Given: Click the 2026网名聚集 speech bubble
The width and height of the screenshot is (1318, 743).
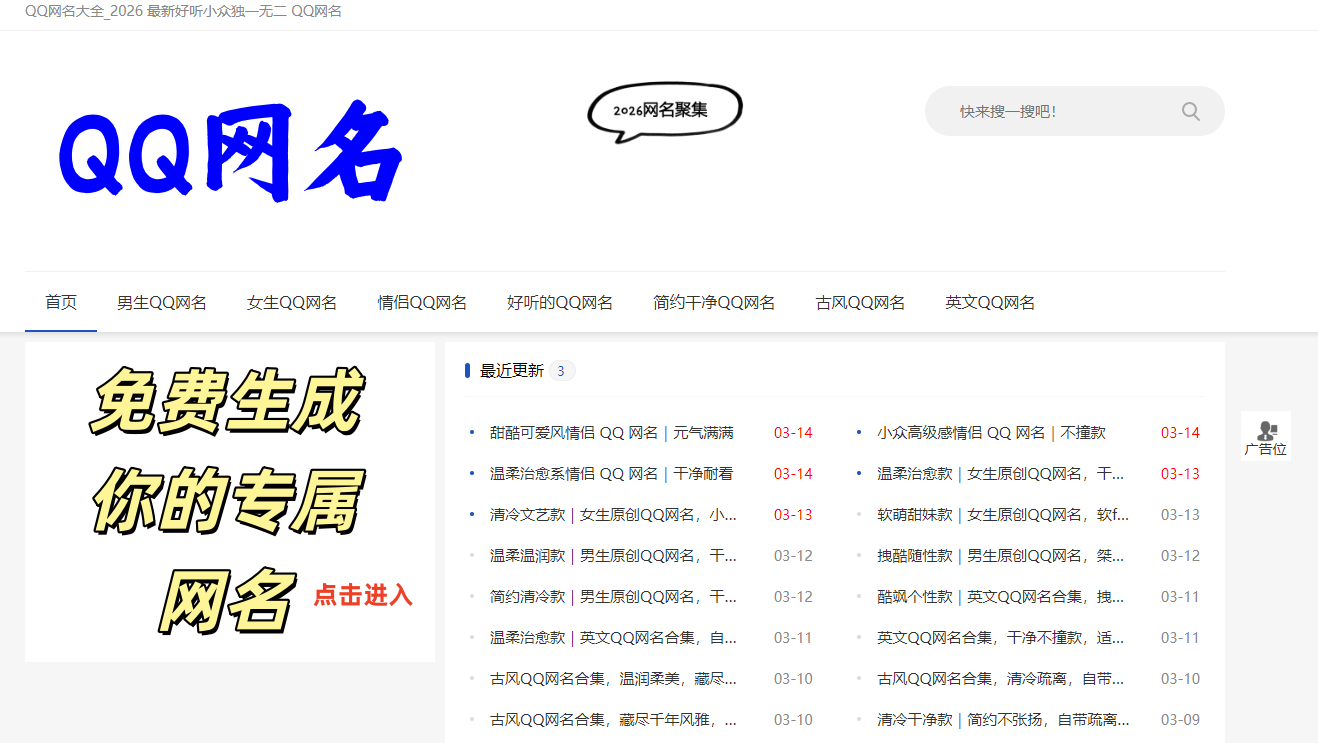Looking at the screenshot, I should (664, 110).
